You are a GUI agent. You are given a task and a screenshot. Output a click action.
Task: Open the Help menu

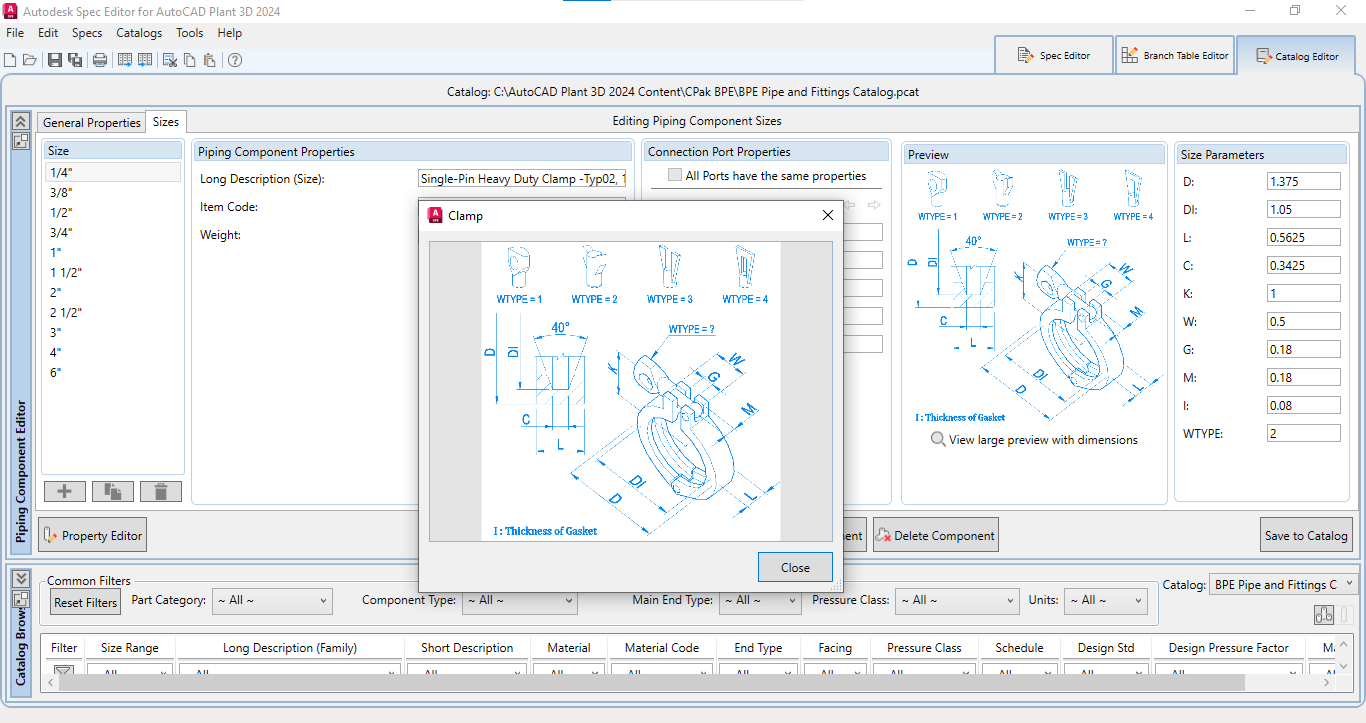230,33
